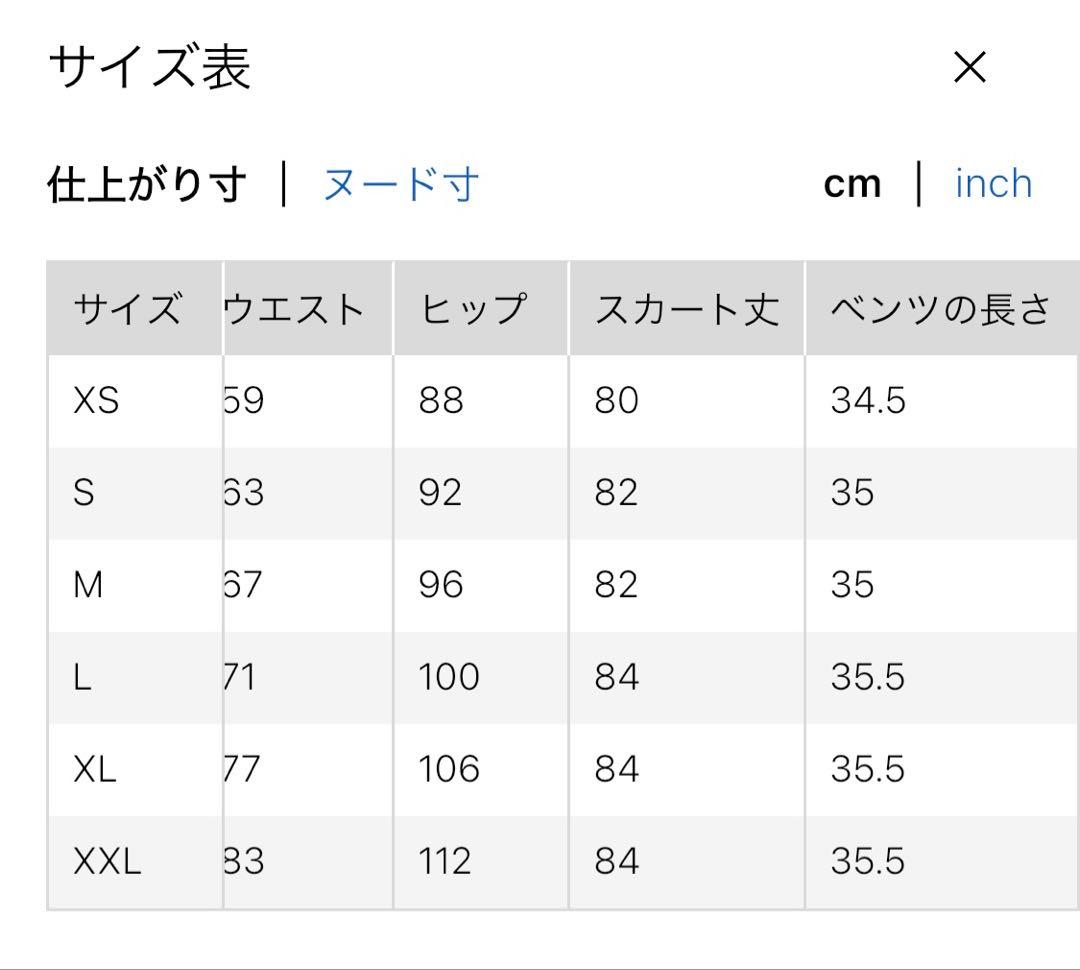Screen dimensions: 1080x970
Task: Select the L size row label
Action: click(x=82, y=677)
